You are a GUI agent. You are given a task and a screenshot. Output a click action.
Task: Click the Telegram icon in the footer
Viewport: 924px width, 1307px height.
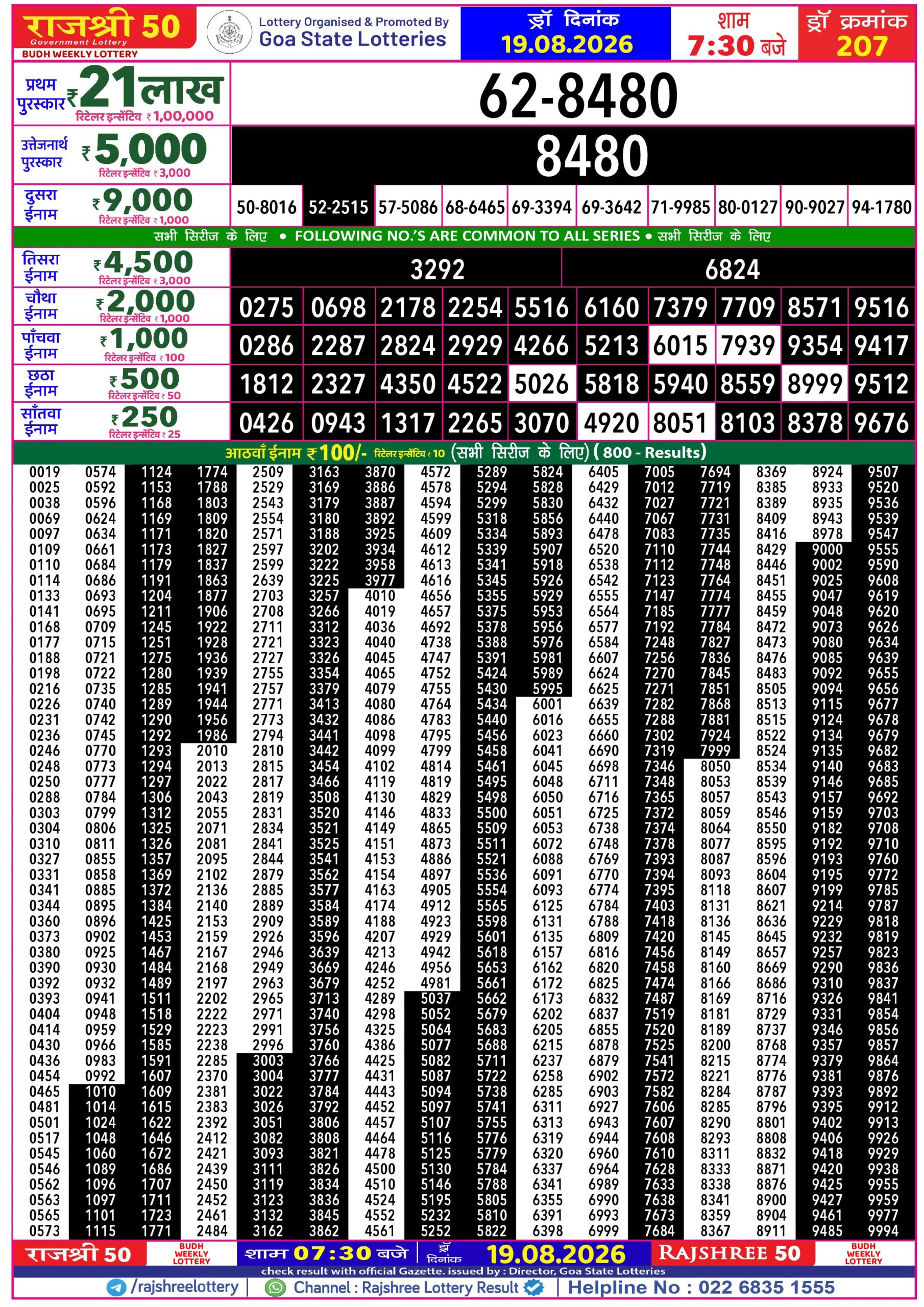pyautogui.click(x=116, y=1288)
